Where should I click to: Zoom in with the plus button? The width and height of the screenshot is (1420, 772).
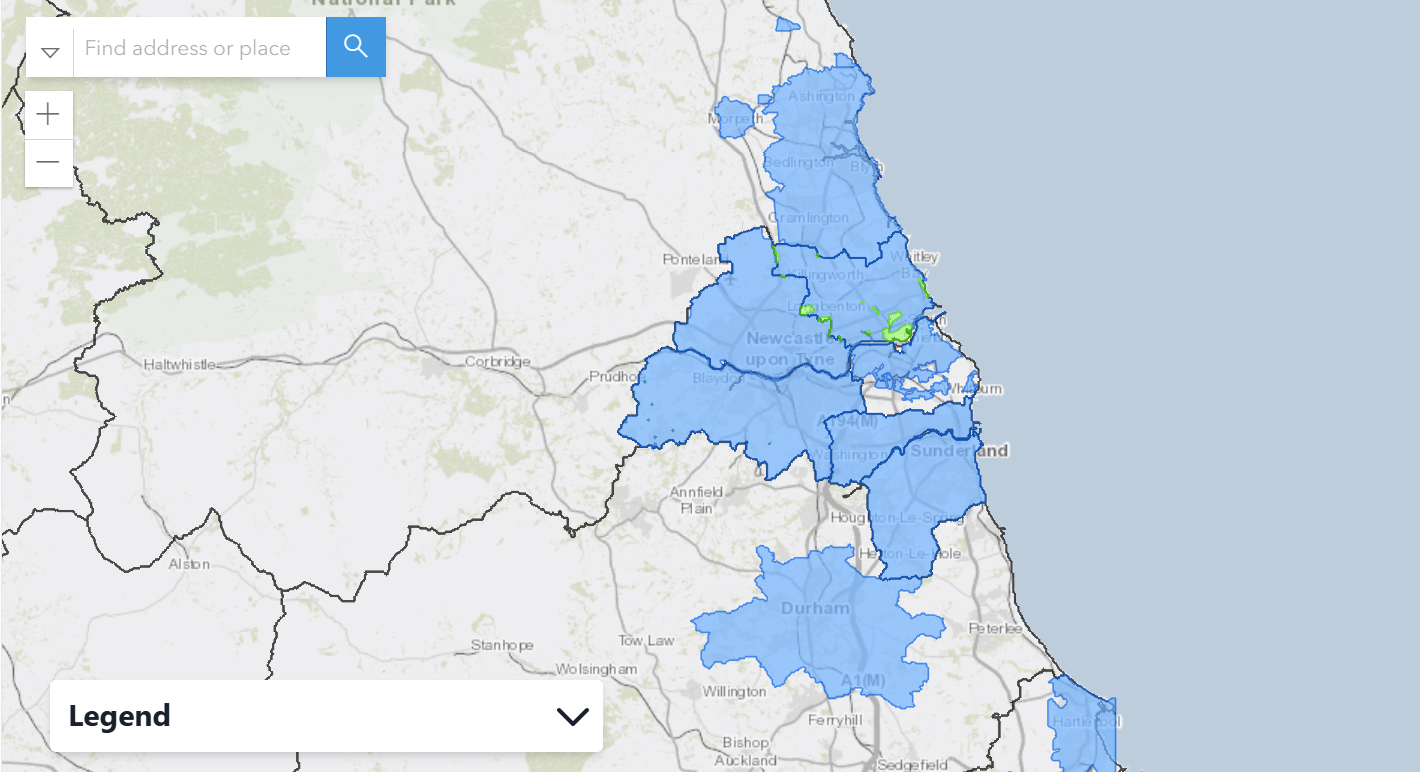pos(48,115)
